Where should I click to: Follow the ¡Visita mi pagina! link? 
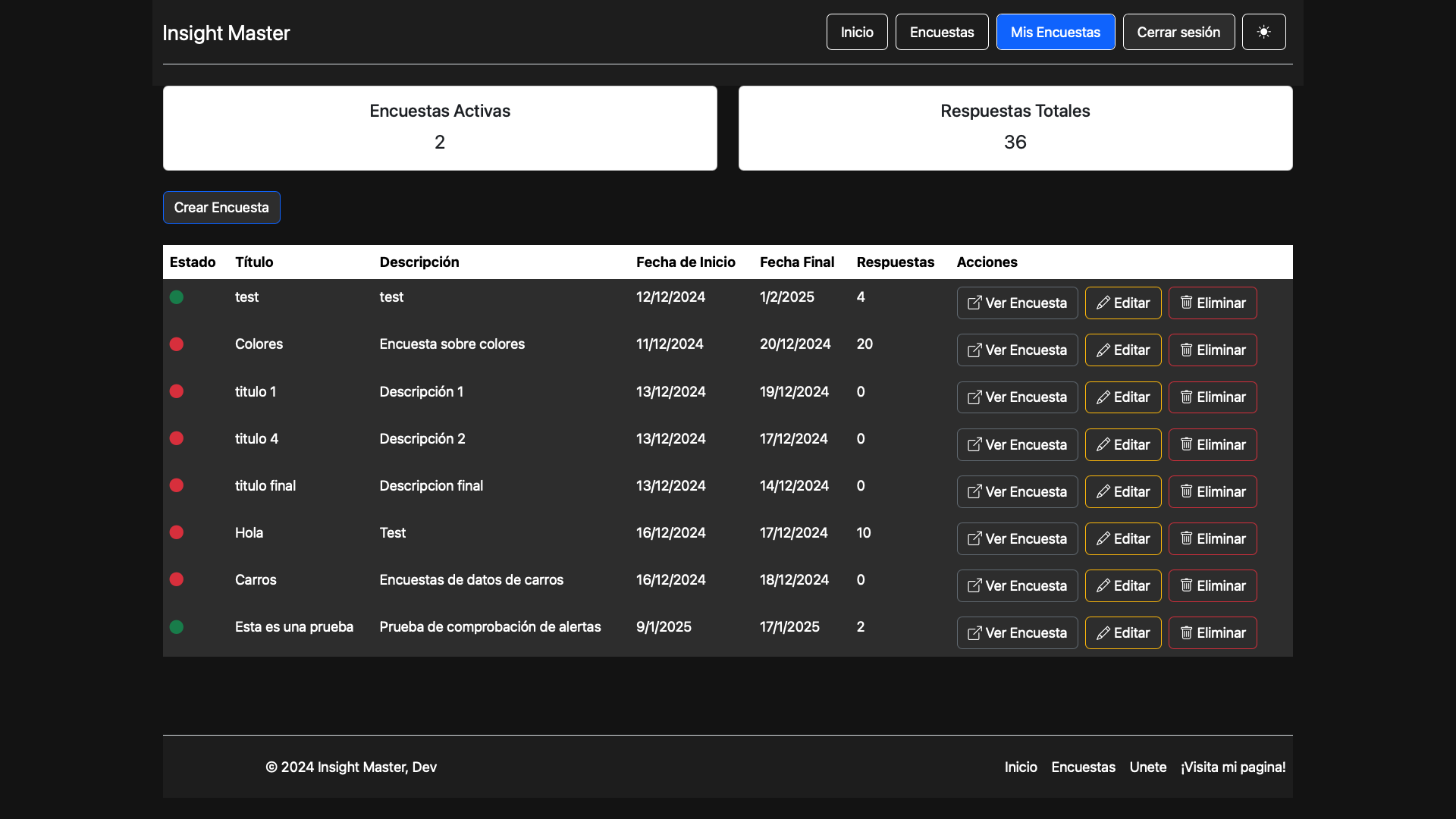tap(1233, 767)
